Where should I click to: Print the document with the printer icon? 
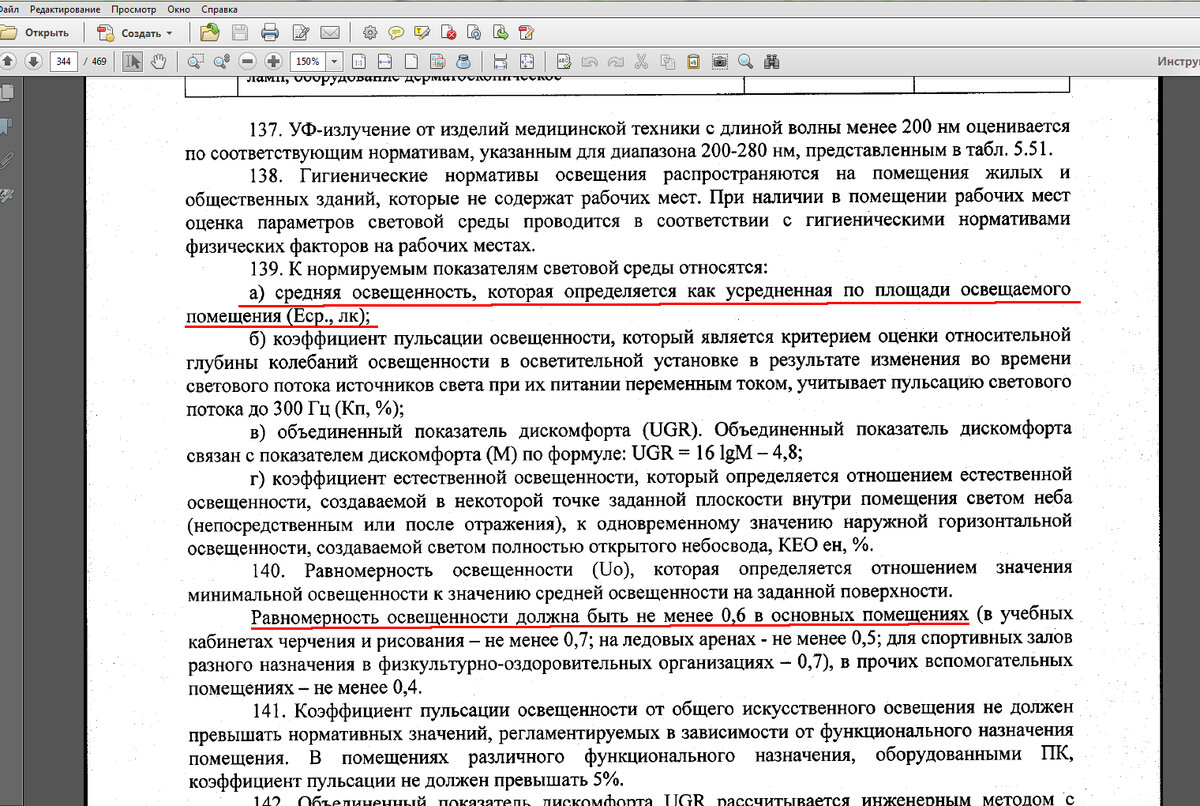point(270,32)
